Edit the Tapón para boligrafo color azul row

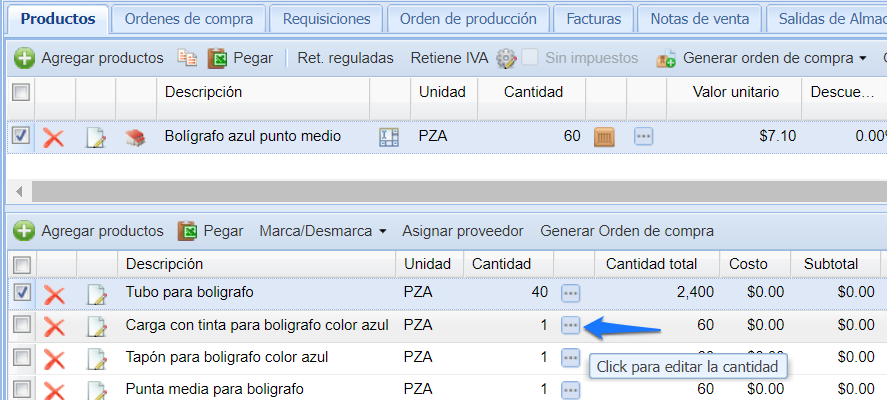point(96,359)
